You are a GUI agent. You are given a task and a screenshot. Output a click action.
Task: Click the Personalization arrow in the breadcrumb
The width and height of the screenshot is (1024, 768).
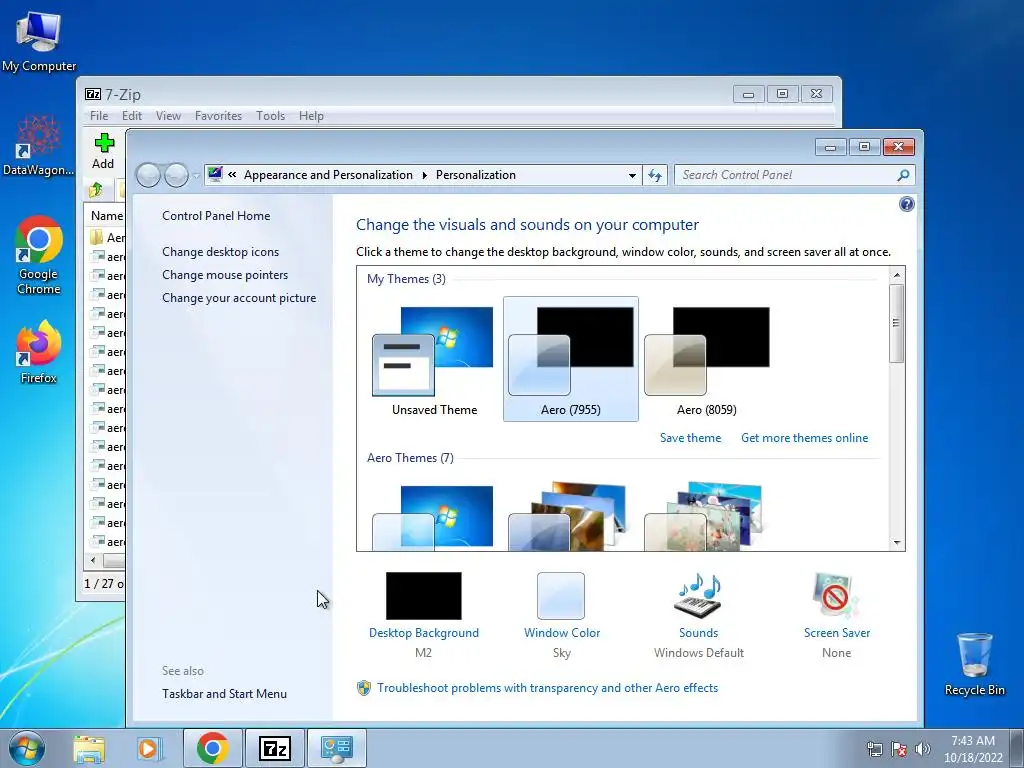pyautogui.click(x=424, y=175)
